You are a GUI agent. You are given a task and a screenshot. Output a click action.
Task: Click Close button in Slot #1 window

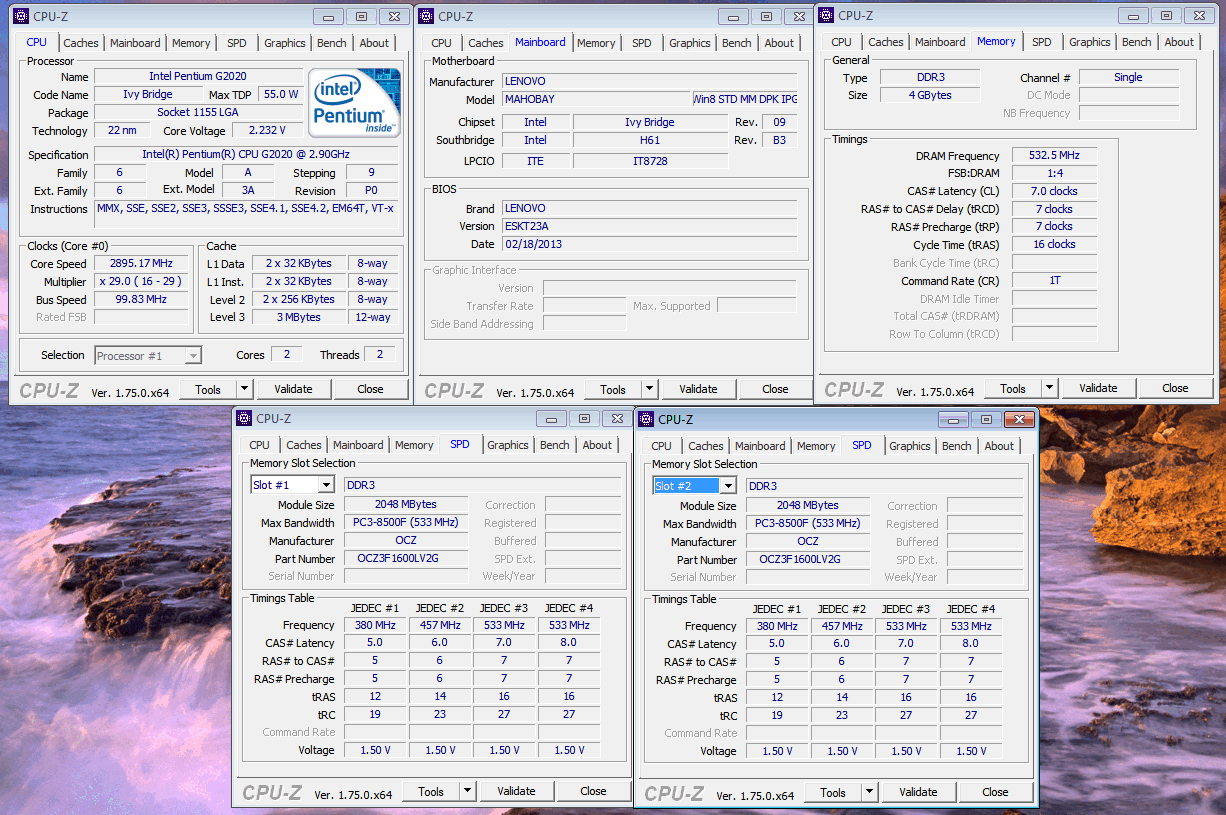pos(593,791)
